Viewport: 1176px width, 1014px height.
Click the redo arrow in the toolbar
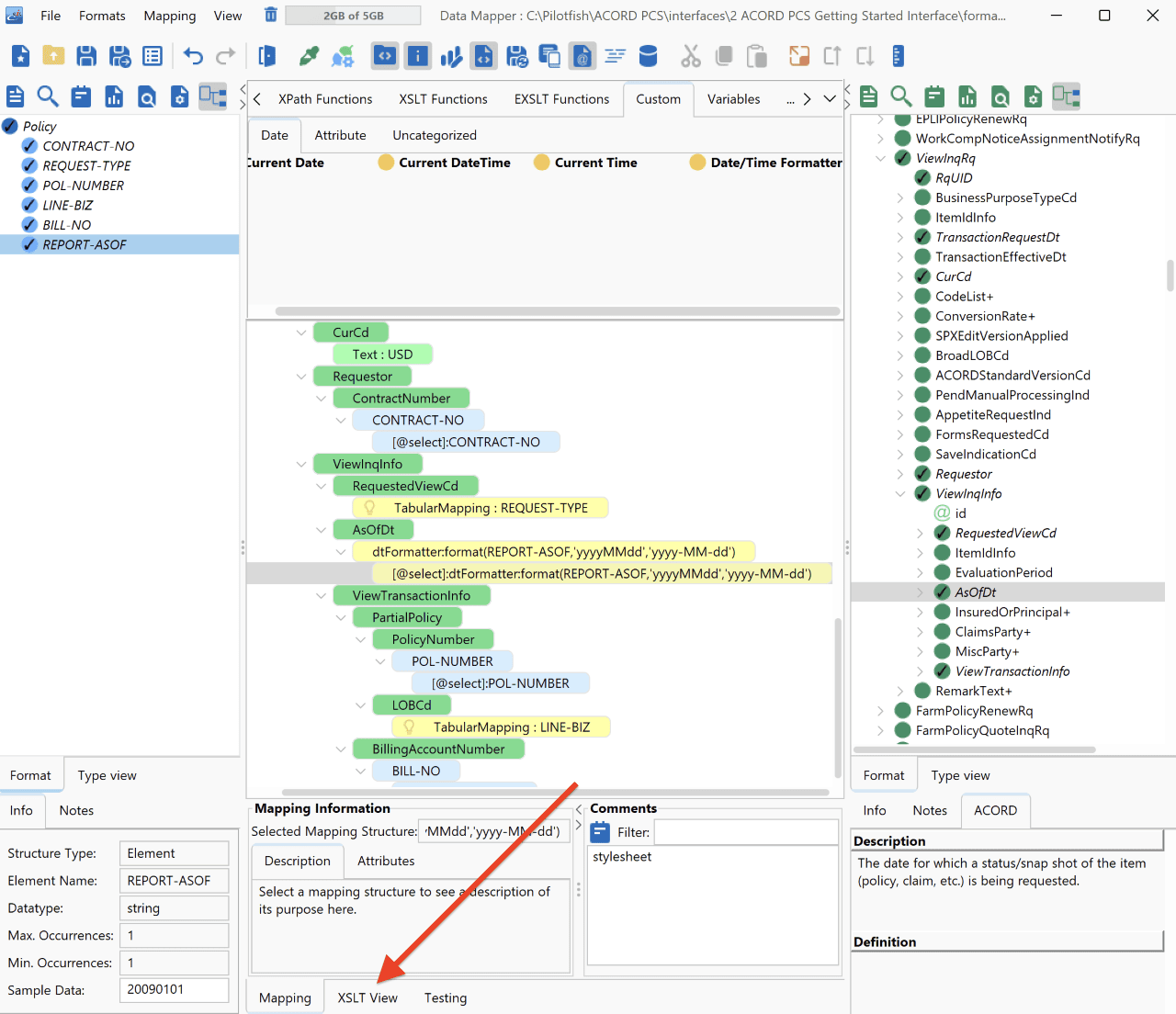[226, 56]
